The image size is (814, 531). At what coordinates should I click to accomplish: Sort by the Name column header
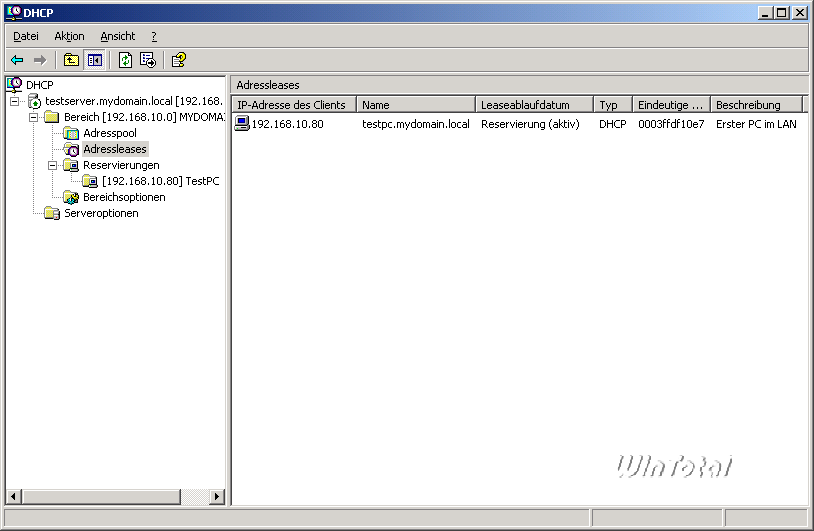click(416, 105)
